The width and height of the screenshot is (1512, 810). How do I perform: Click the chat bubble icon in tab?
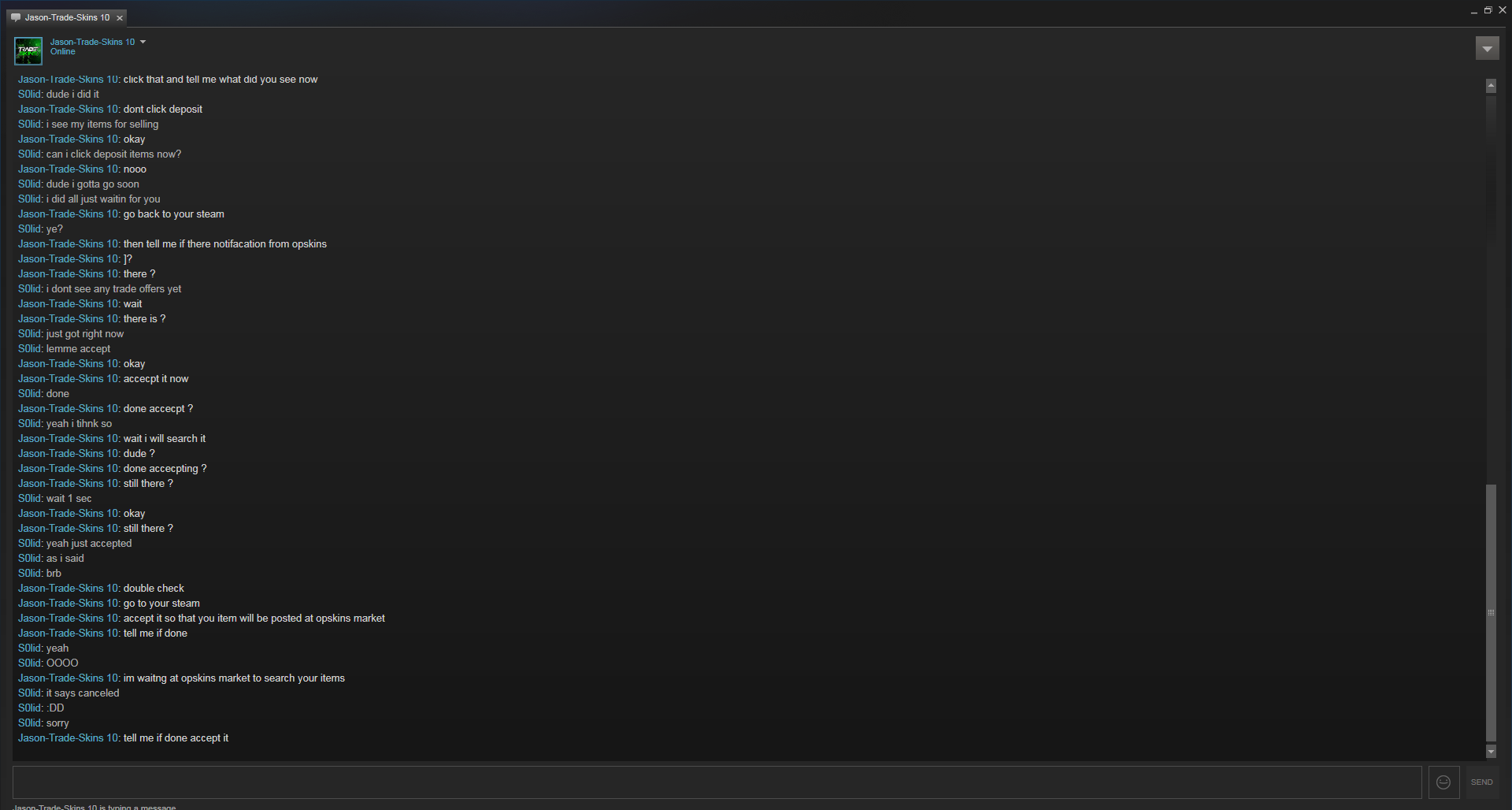(x=16, y=17)
